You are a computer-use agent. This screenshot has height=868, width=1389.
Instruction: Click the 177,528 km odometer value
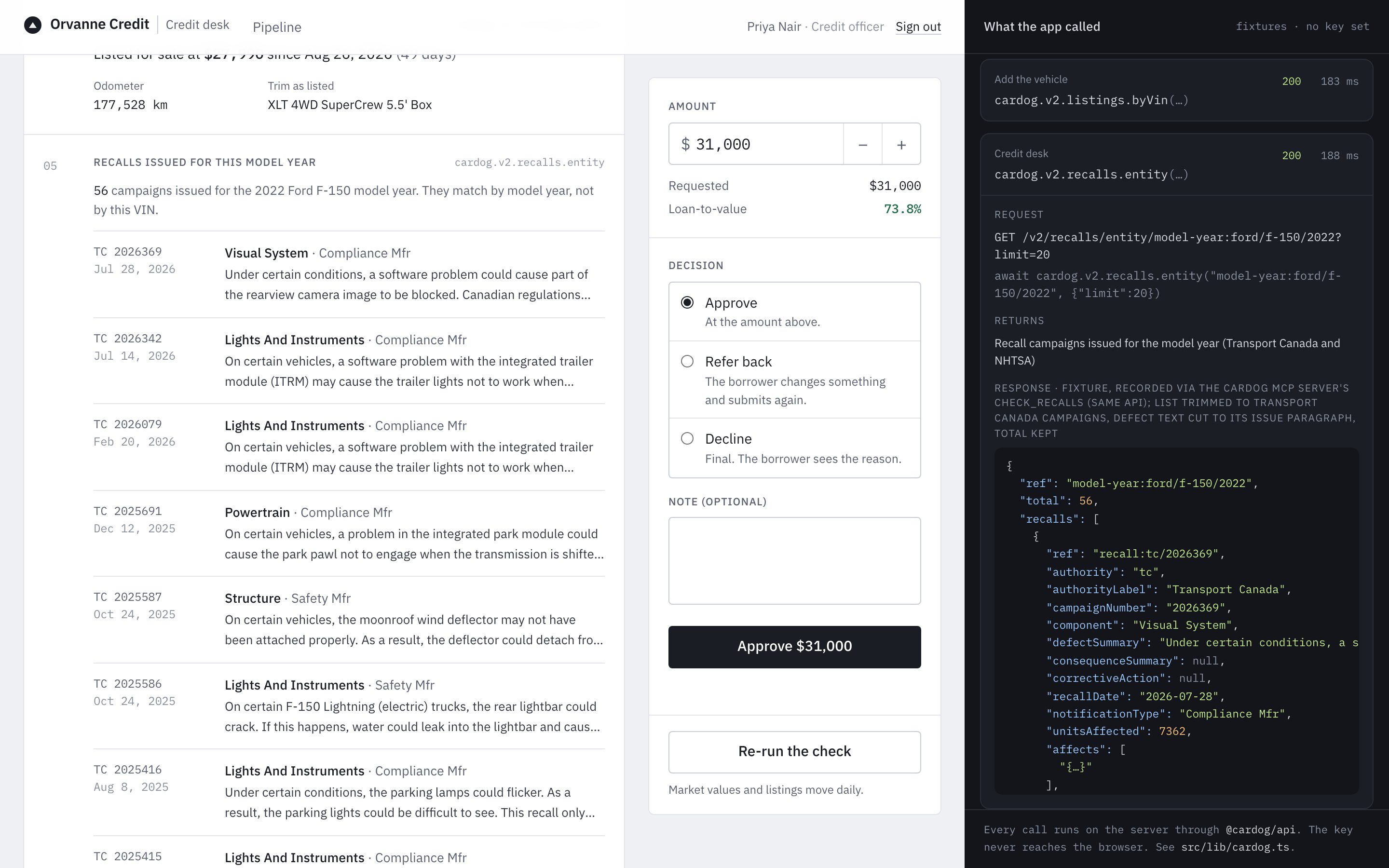tap(130, 105)
